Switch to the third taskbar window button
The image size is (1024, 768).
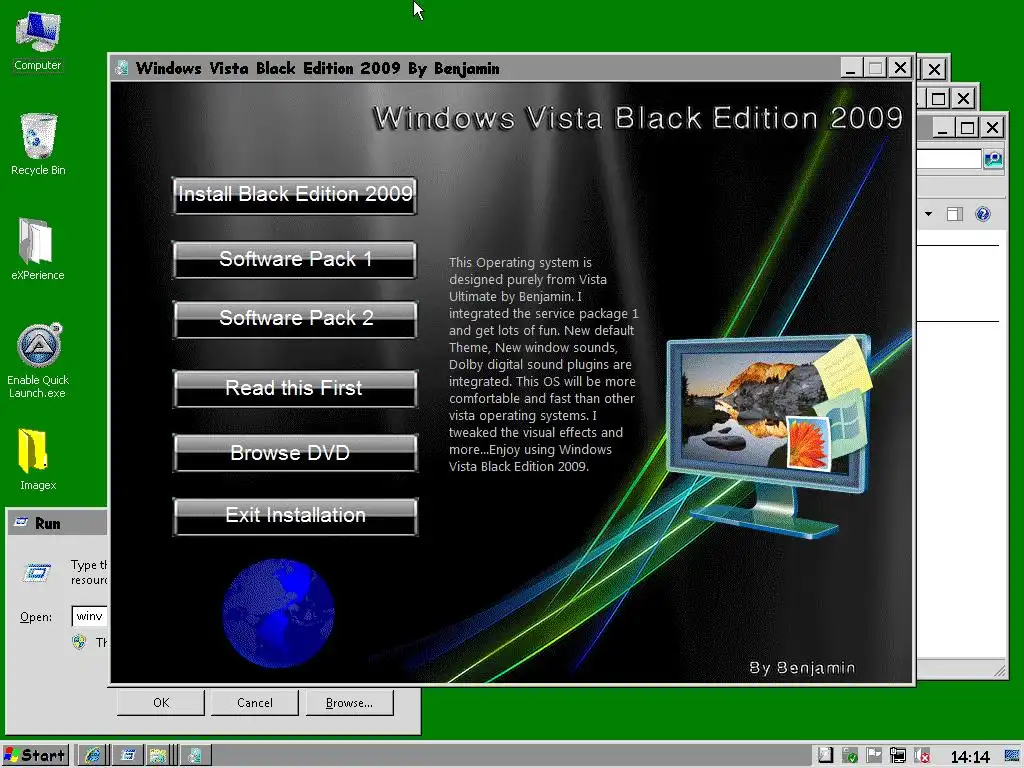click(x=158, y=756)
